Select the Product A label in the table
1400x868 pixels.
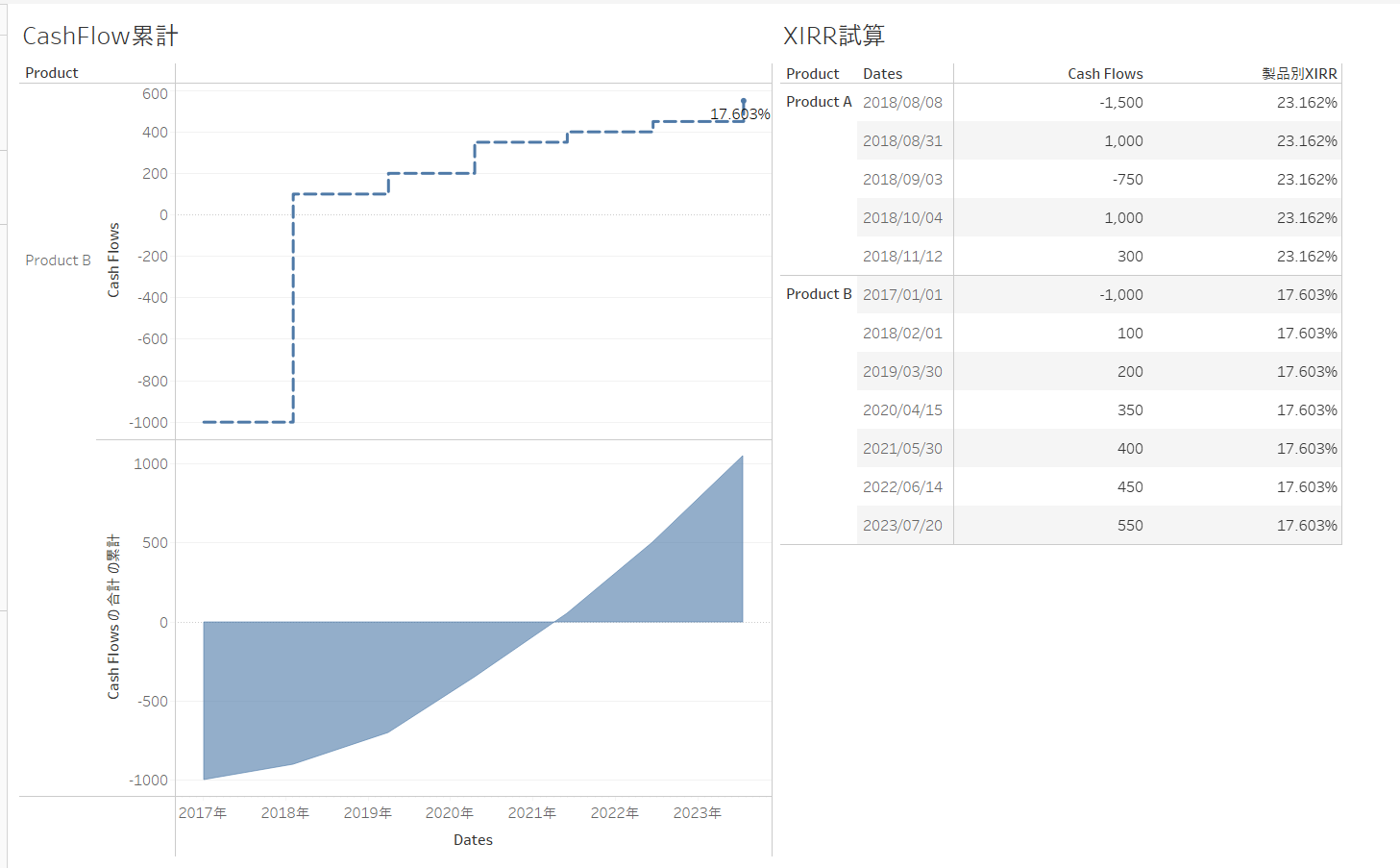[818, 102]
